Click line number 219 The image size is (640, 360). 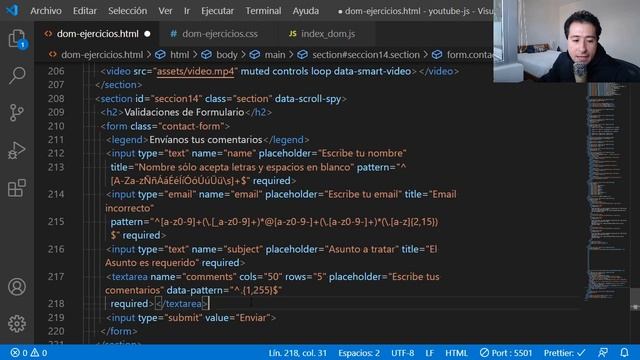(56, 318)
